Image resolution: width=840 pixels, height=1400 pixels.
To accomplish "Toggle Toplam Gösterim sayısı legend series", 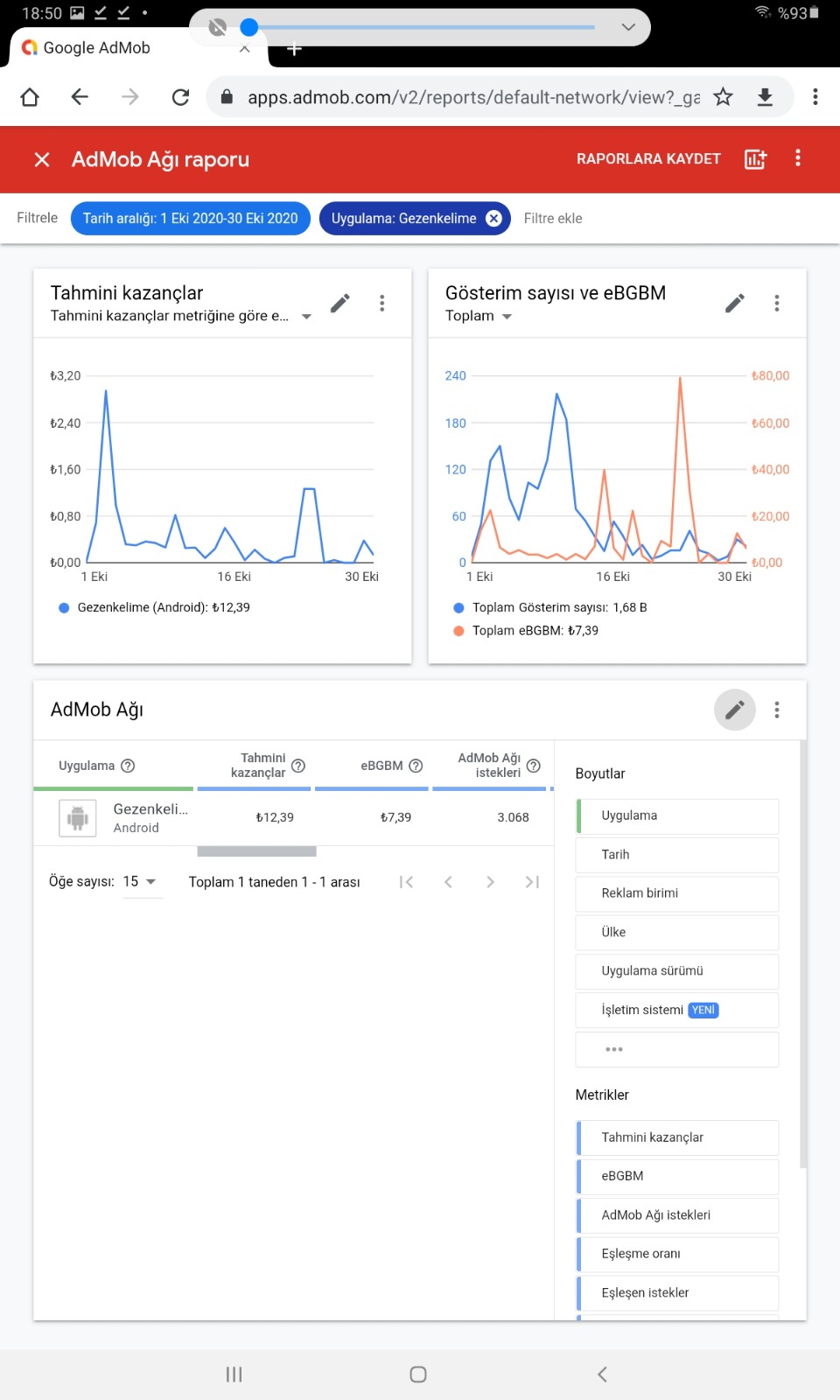I will (550, 608).
